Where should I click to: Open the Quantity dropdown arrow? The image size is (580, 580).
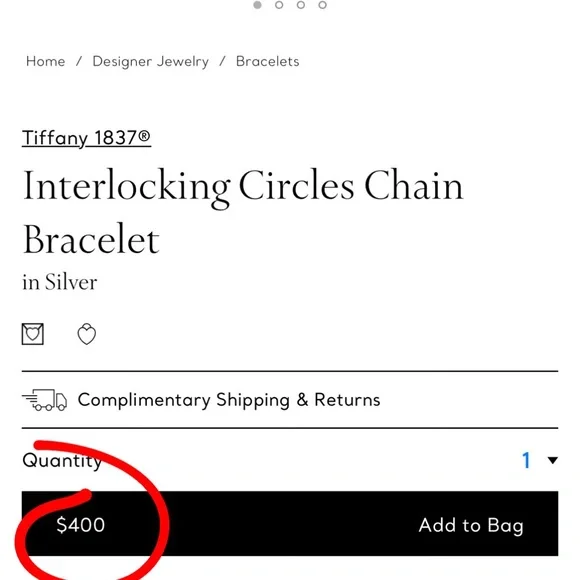(x=553, y=461)
